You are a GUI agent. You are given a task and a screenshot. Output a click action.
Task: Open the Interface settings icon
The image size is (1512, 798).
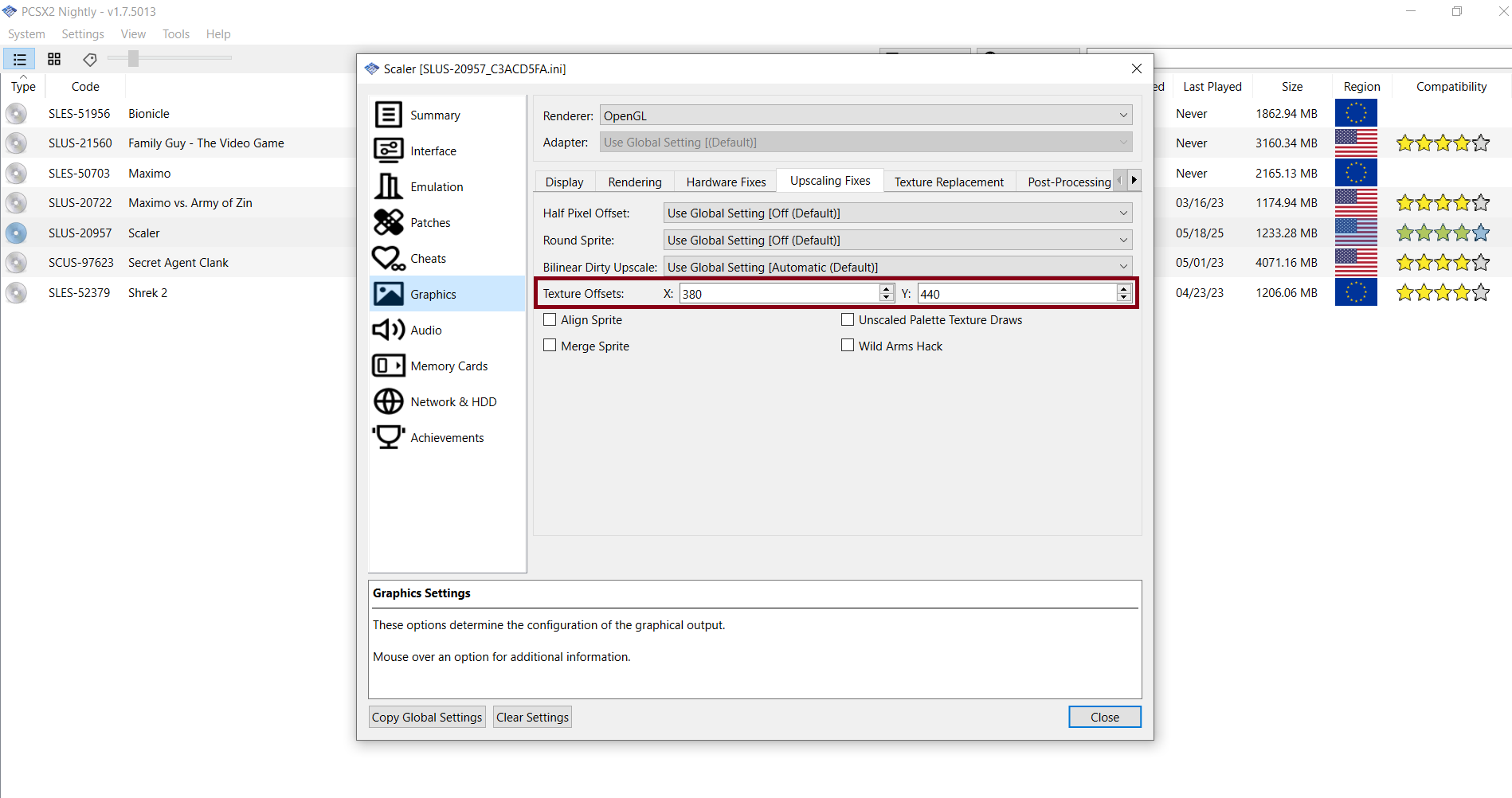[388, 151]
